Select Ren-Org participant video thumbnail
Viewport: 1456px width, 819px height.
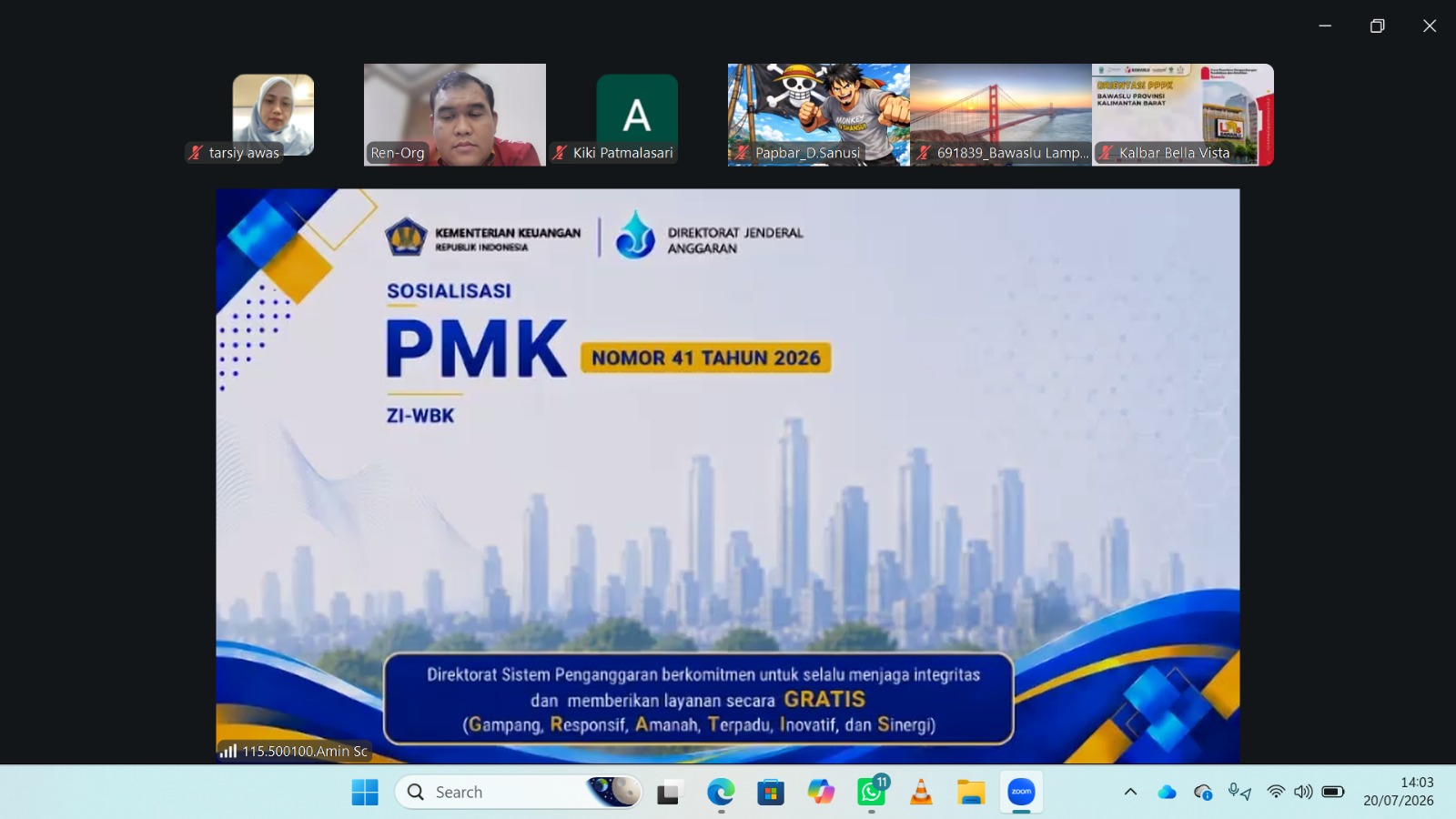[x=455, y=115]
